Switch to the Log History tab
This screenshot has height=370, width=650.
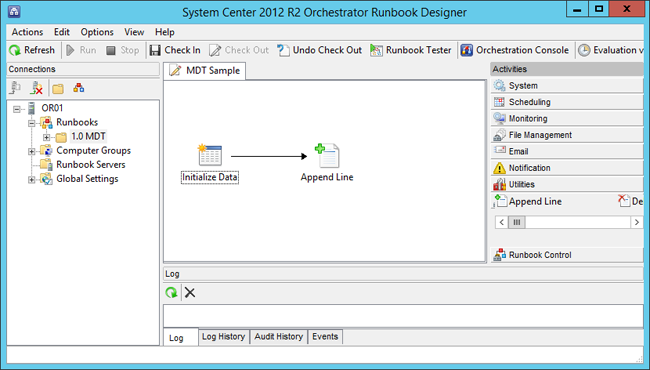pos(224,336)
